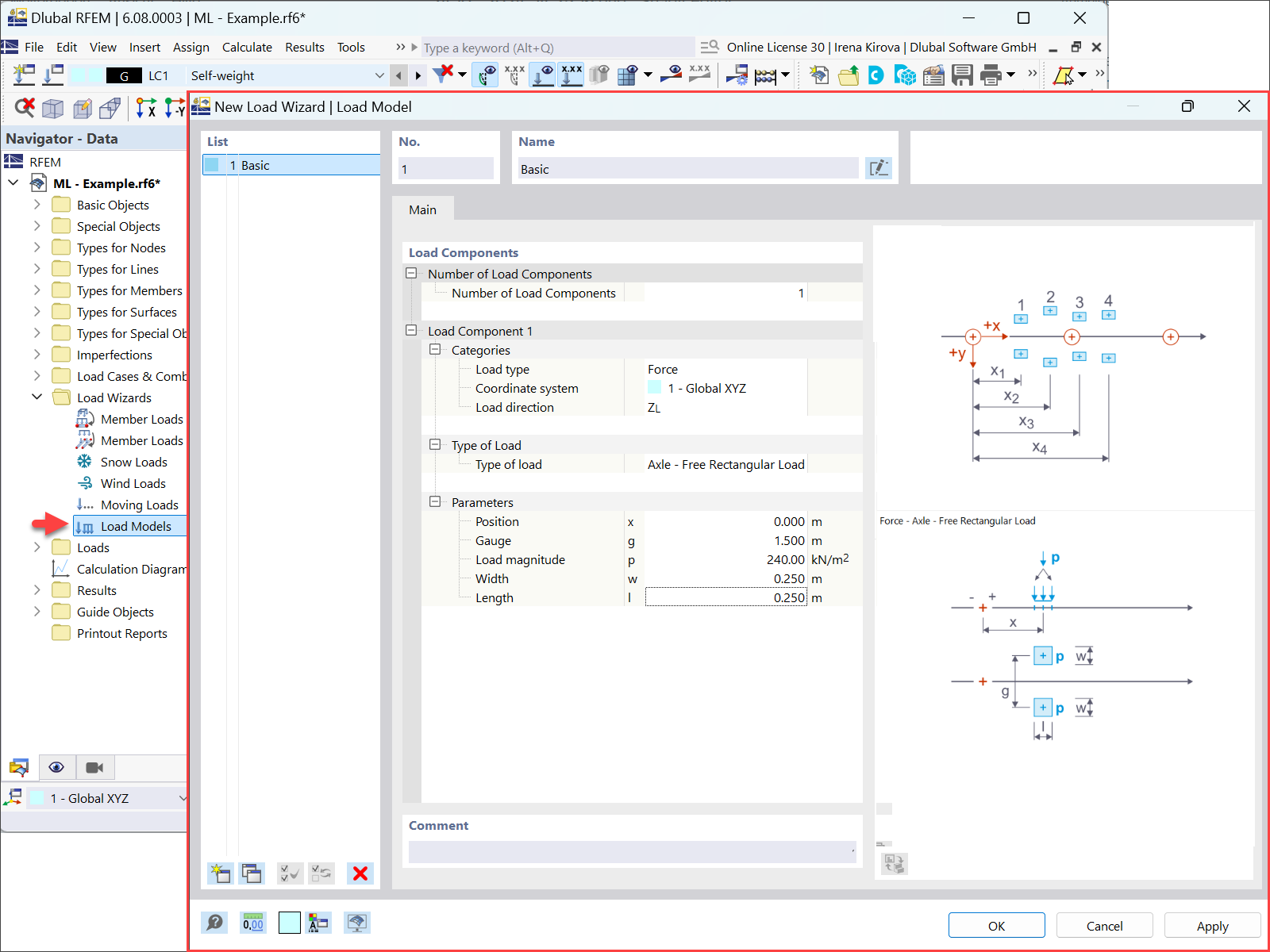Toggle show-loads eye icon in toolbar

click(x=543, y=75)
